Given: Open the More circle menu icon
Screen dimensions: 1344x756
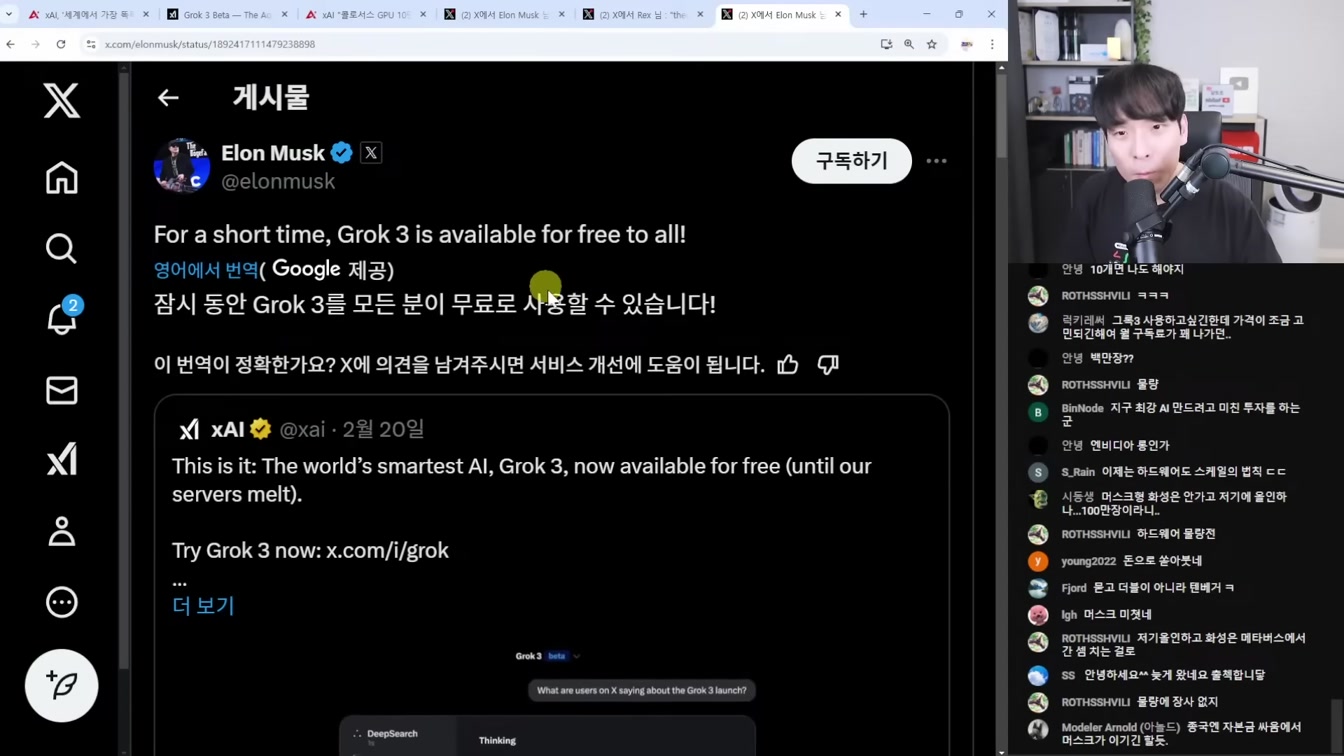Looking at the screenshot, I should [61, 602].
